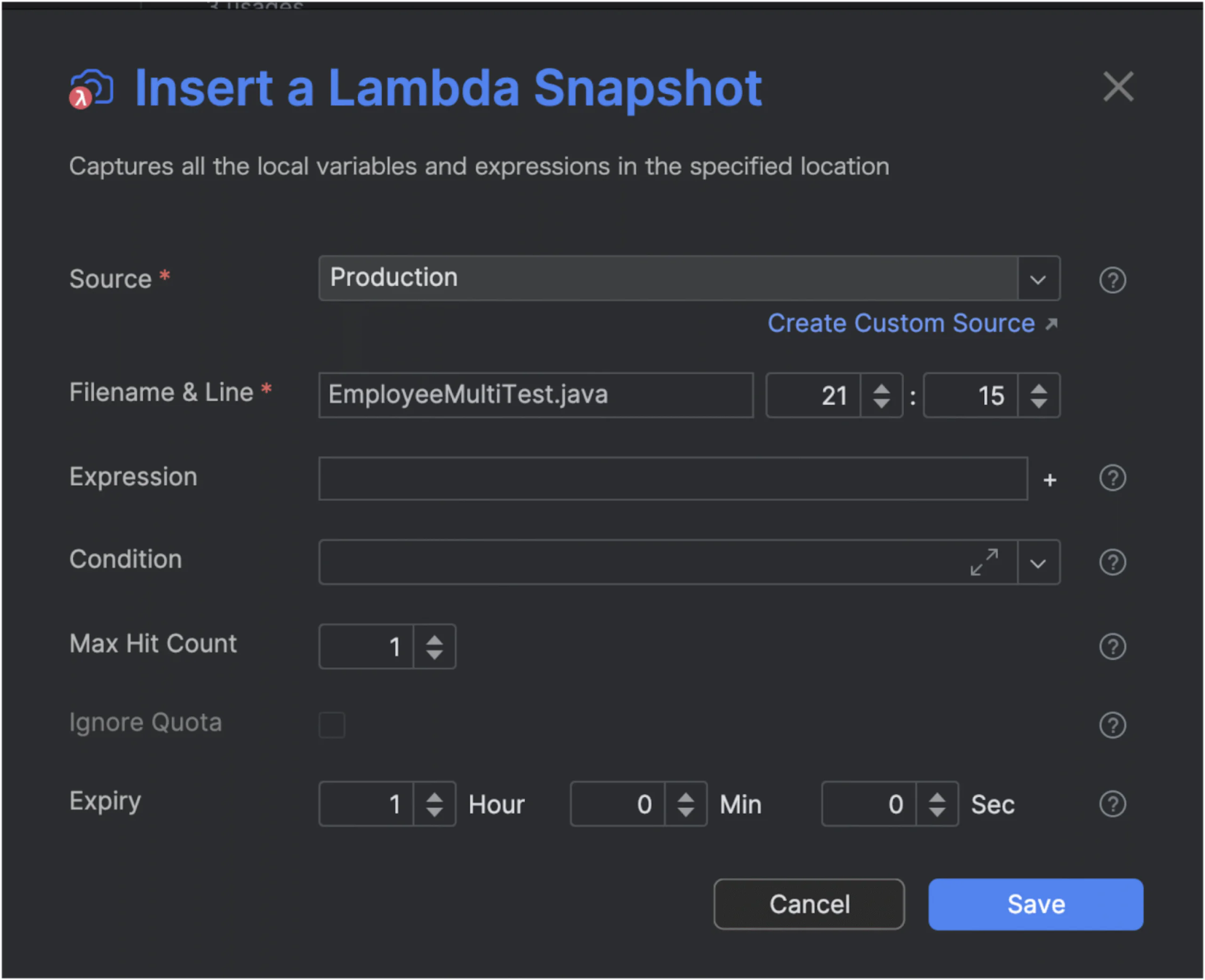Open help for Max Hit Count
This screenshot has width=1205, height=980.
tap(1113, 646)
